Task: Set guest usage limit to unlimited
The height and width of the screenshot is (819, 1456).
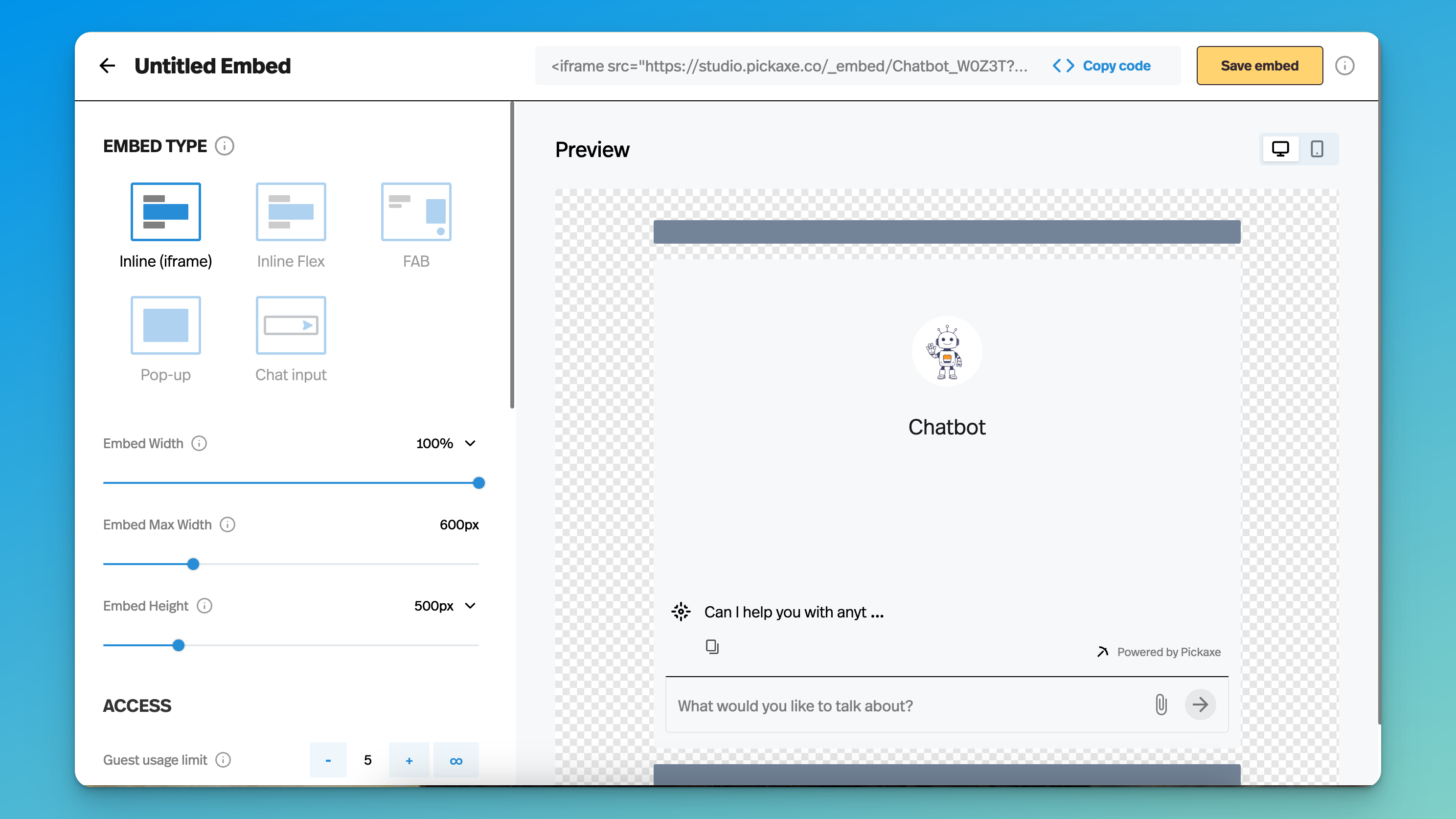Action: click(455, 760)
